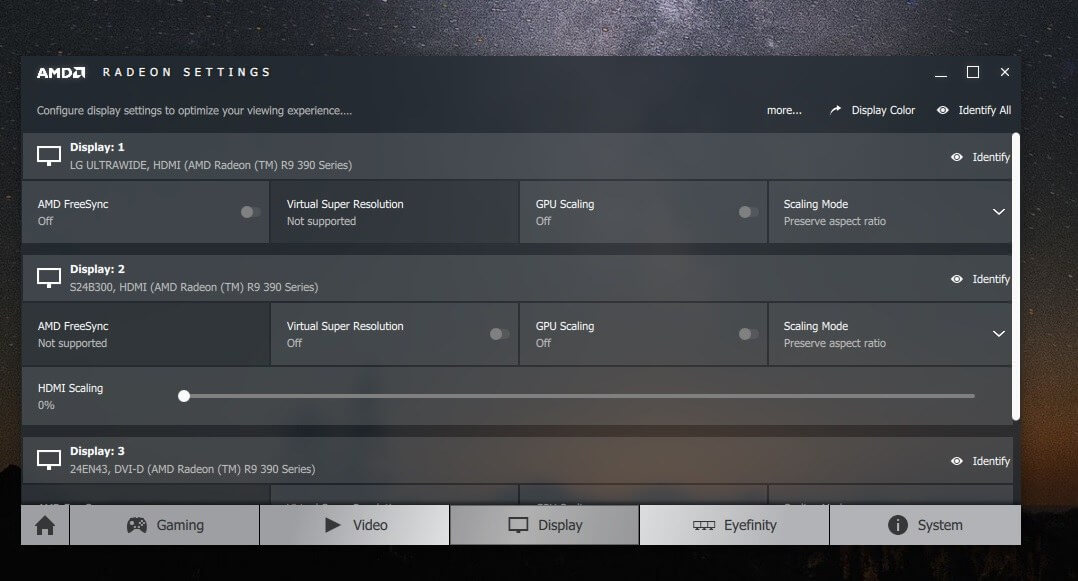Click the Display 1 monitor icon
The width and height of the screenshot is (1078, 581).
(x=49, y=156)
